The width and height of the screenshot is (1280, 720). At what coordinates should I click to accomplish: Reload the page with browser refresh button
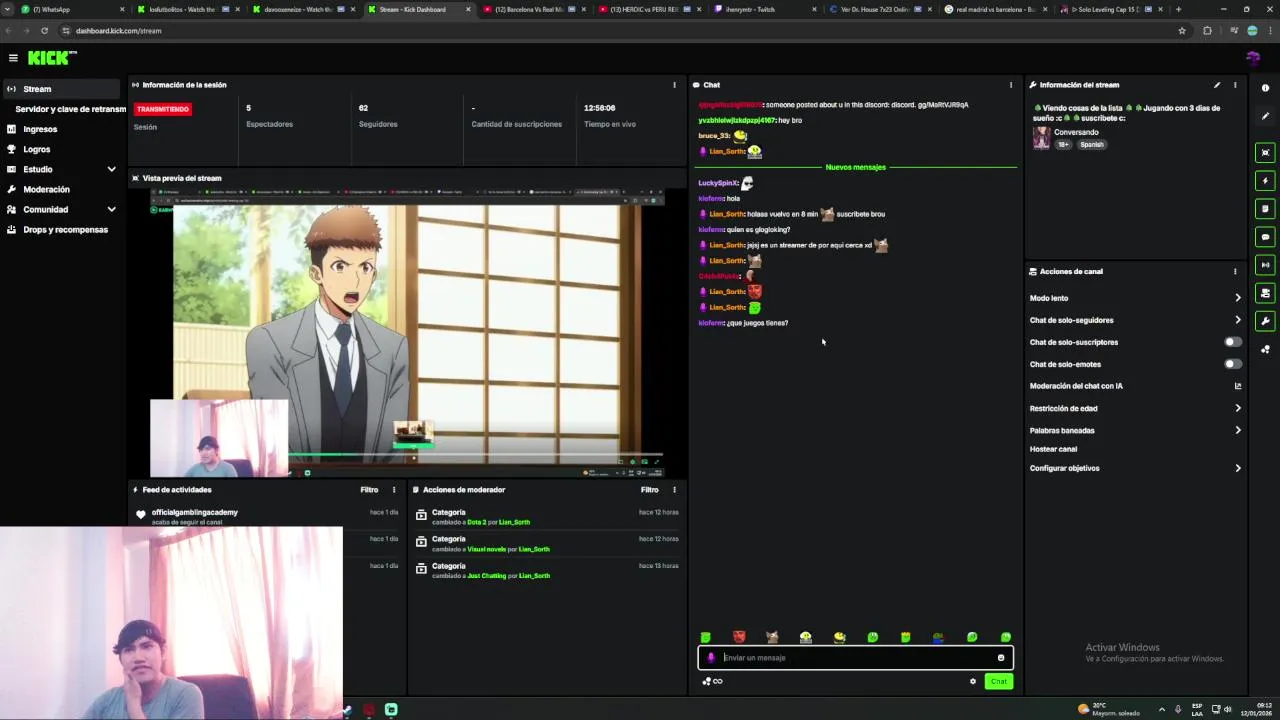point(44,31)
